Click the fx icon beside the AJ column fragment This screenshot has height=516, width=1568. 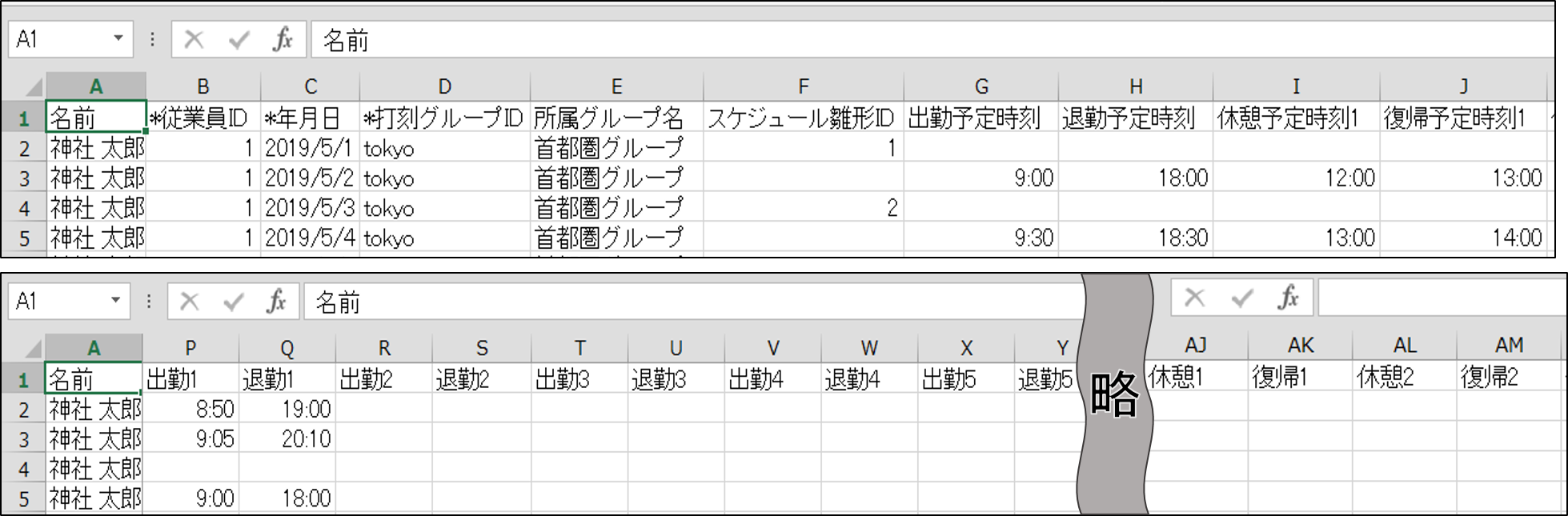click(1288, 298)
